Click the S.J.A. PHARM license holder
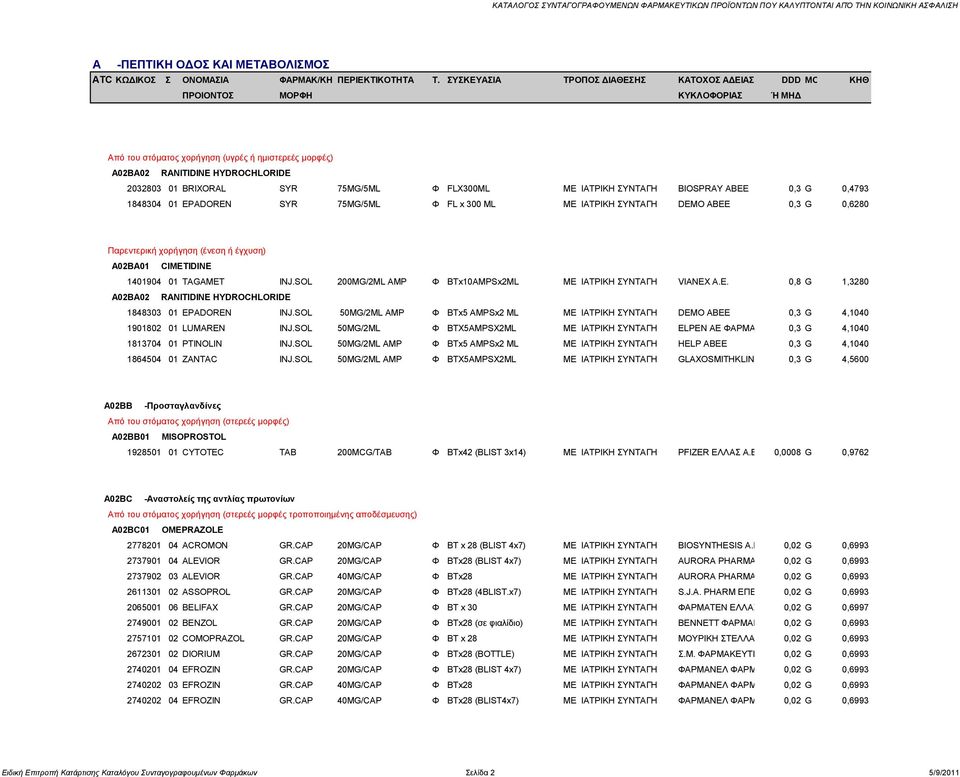The image size is (960, 777). (716, 592)
